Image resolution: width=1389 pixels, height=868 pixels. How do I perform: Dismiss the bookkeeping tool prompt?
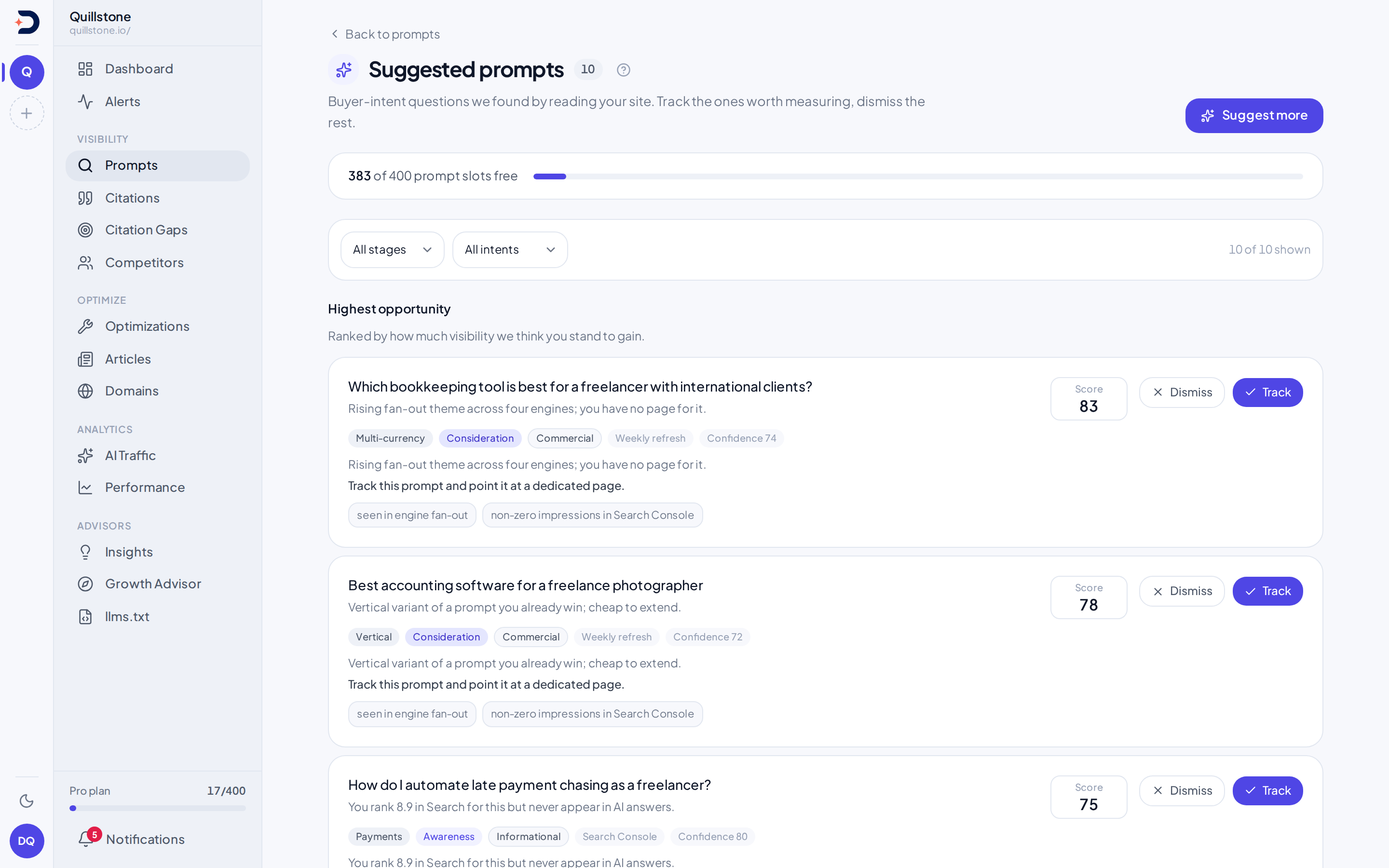pyautogui.click(x=1182, y=393)
